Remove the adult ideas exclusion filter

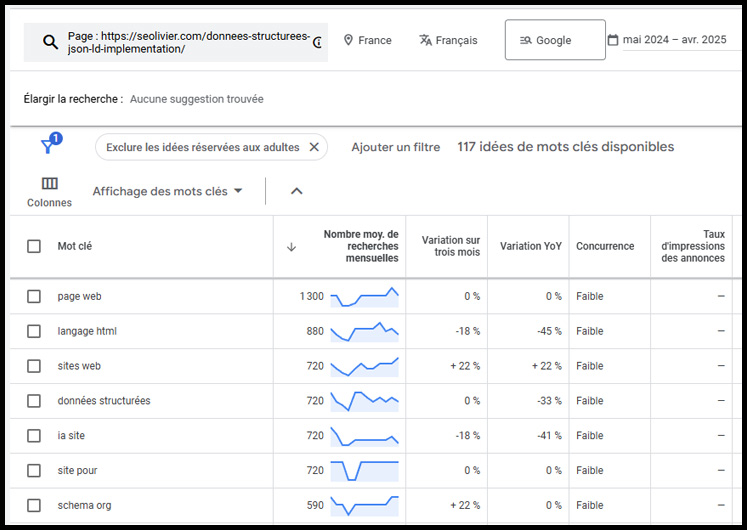click(x=314, y=147)
